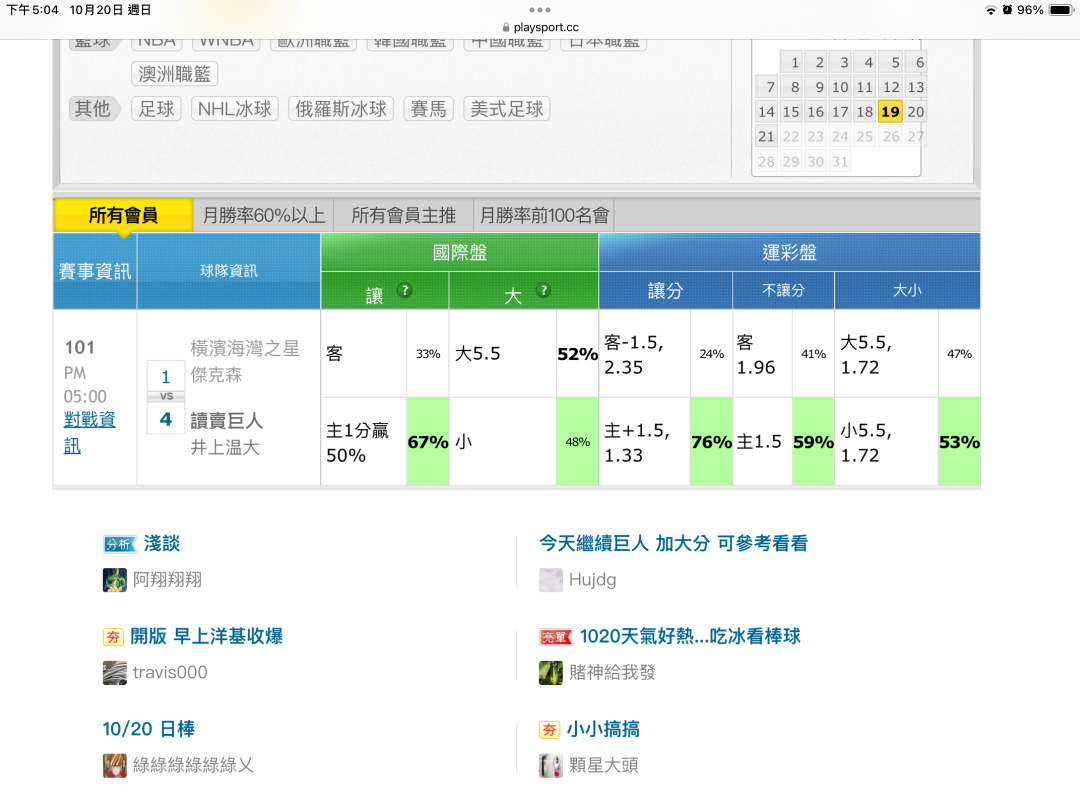Pick date 14 in the calendar
1080x810 pixels.
tap(767, 112)
